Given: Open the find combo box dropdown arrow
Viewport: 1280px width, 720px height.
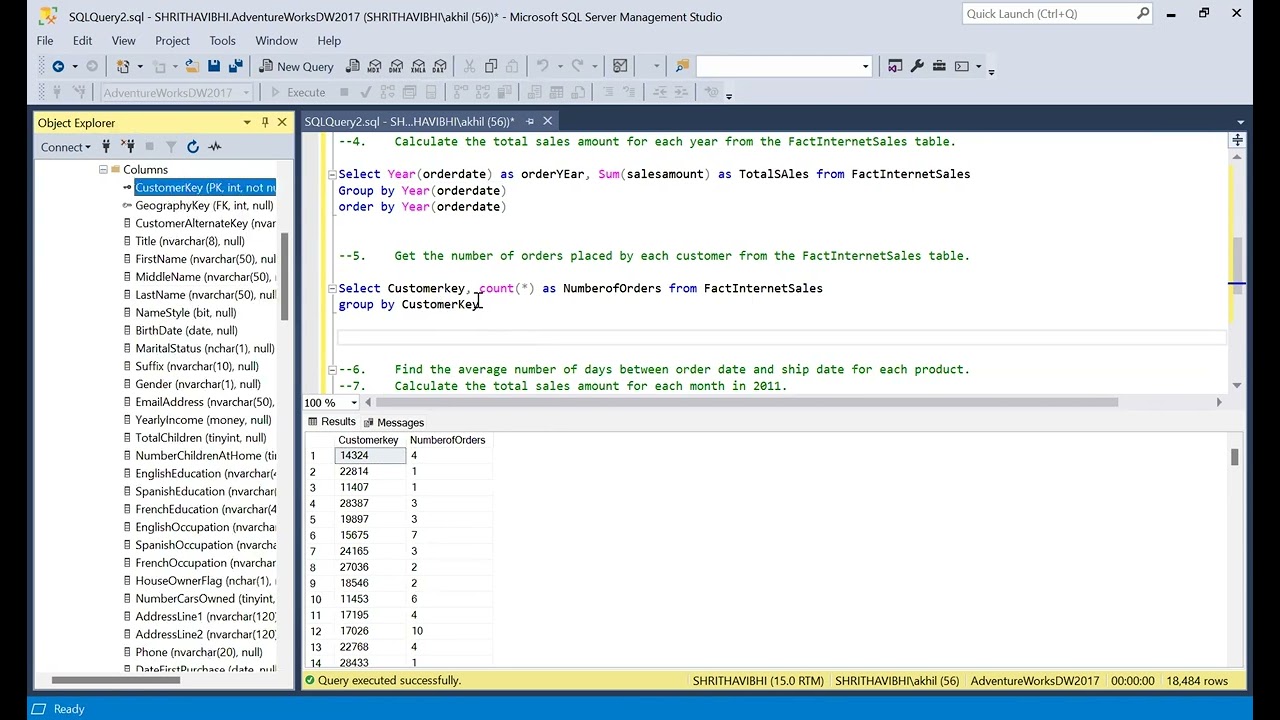Looking at the screenshot, I should tap(865, 66).
